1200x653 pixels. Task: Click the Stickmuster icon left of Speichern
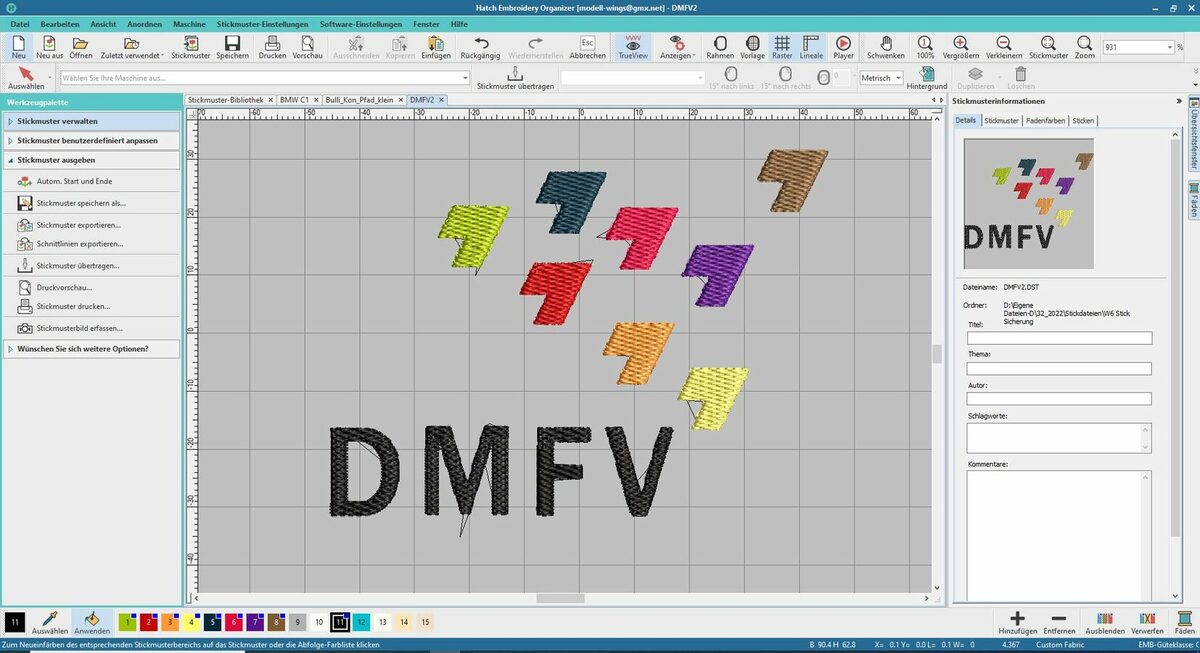point(191,47)
